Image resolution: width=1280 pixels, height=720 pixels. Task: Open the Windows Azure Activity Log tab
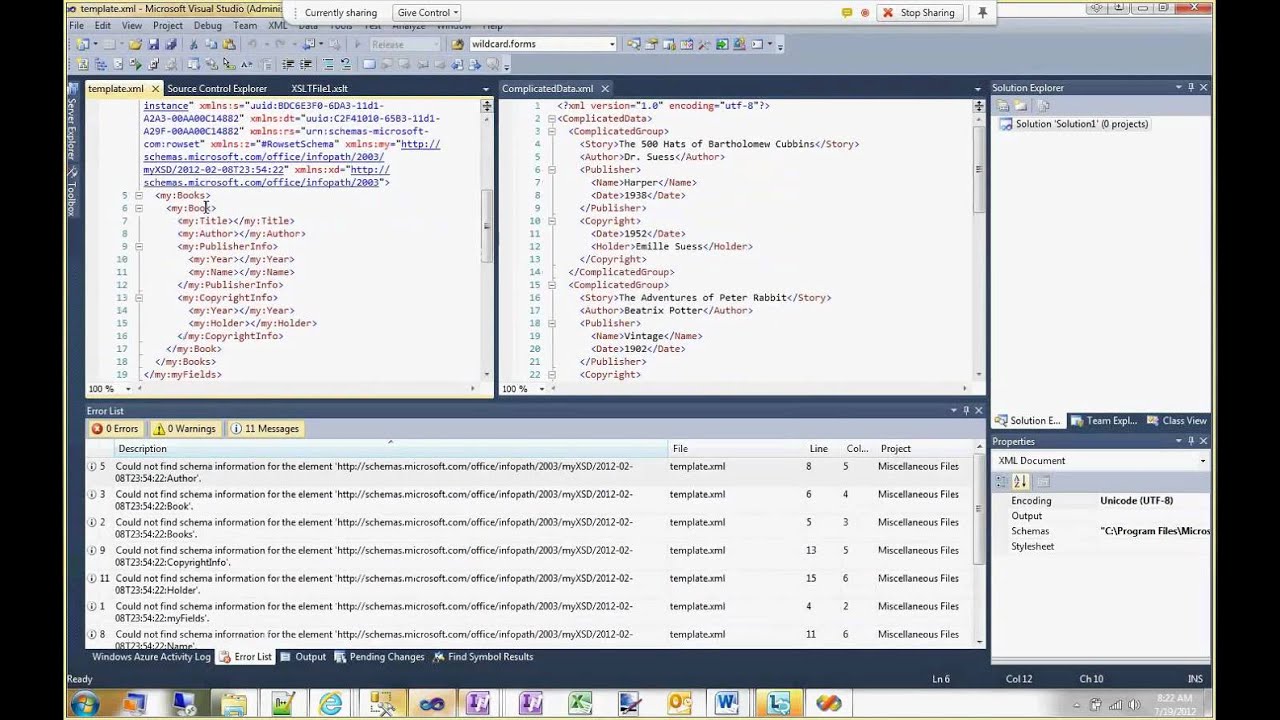[x=151, y=657]
